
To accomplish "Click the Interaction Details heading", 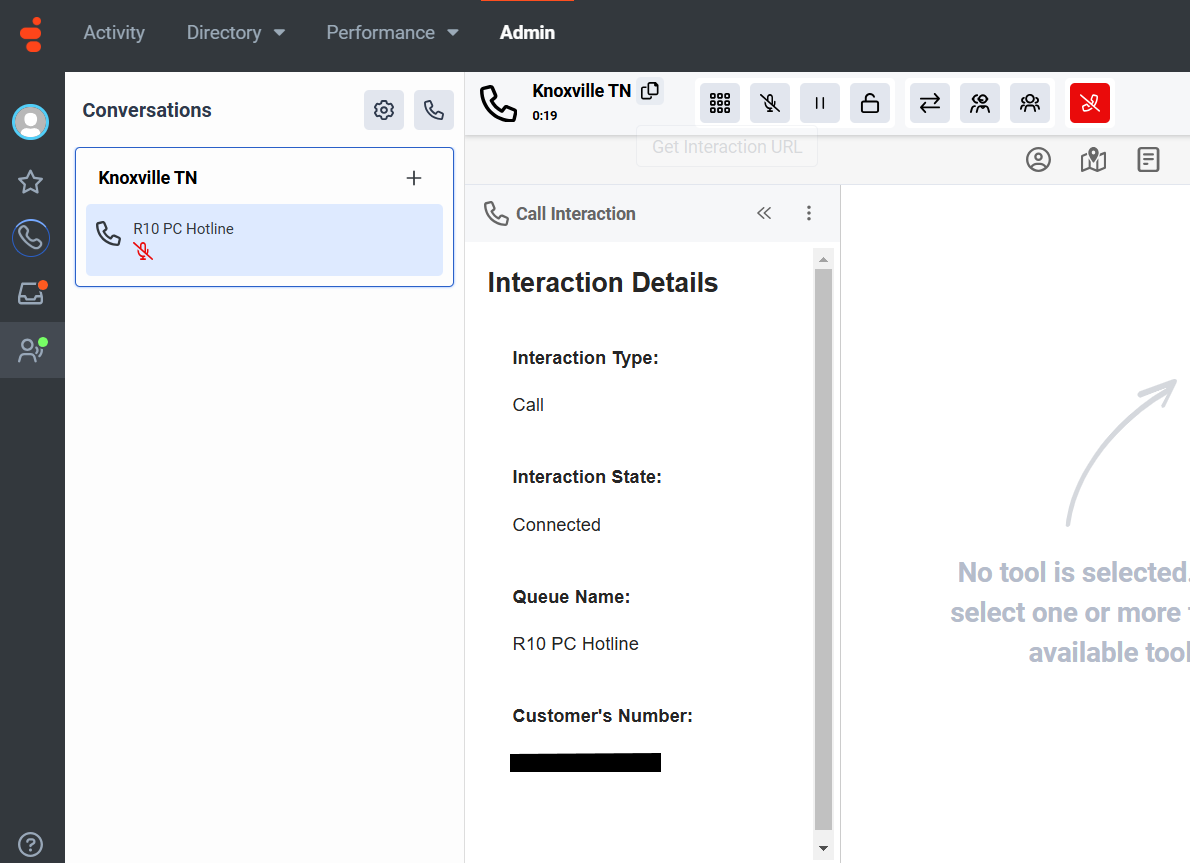I will [603, 282].
